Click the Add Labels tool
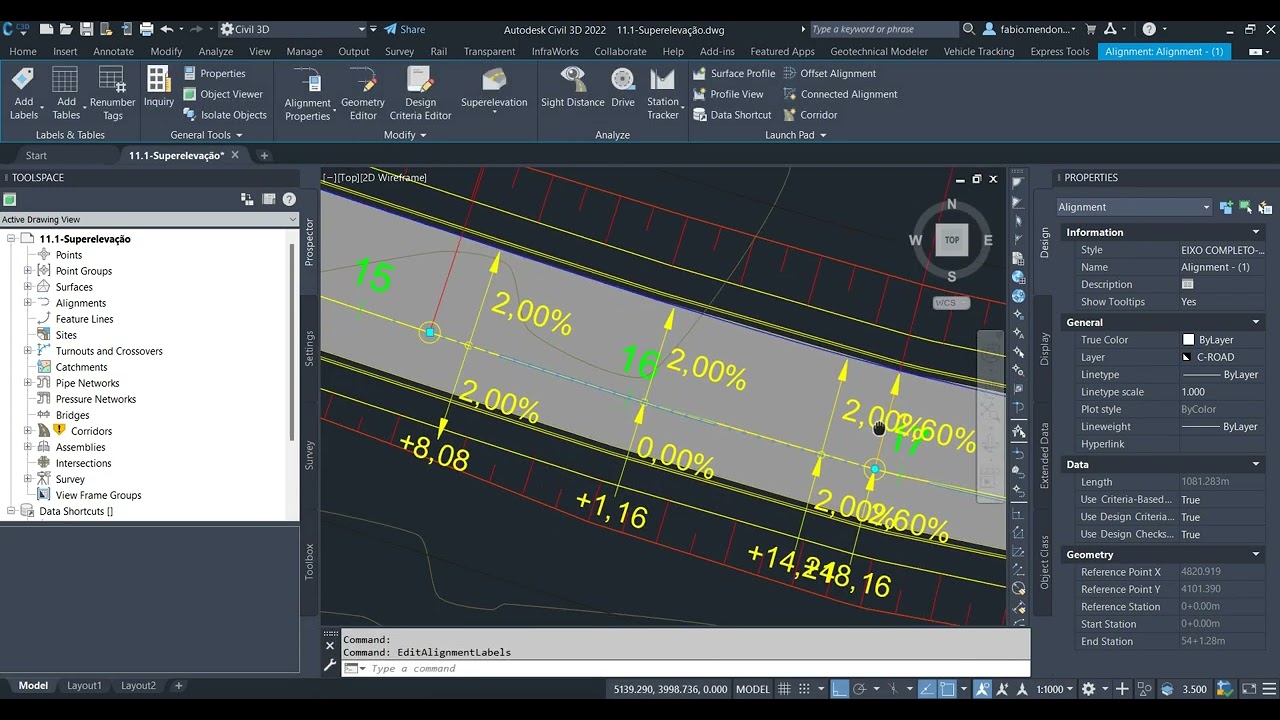1280x720 pixels. point(23,92)
